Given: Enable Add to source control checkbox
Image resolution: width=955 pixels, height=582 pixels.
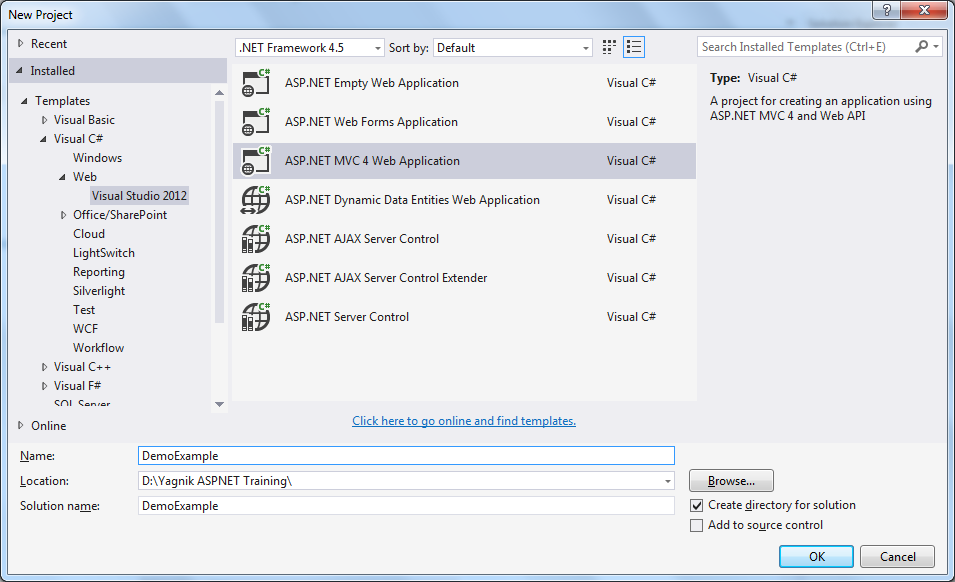Looking at the screenshot, I should tap(697, 526).
